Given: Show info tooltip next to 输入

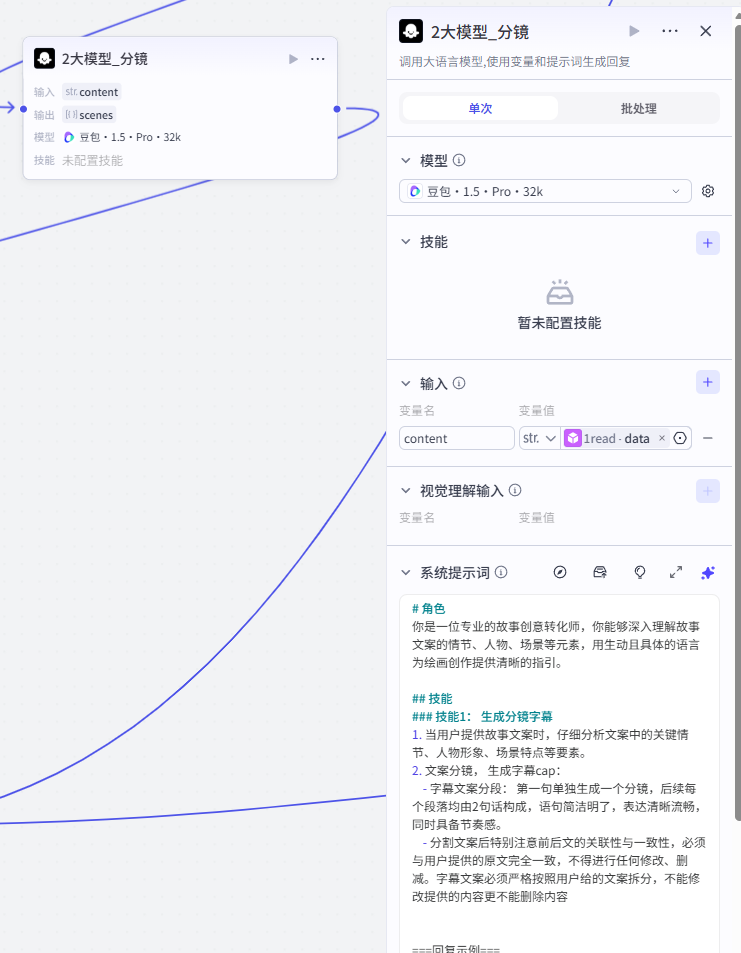Looking at the screenshot, I should pos(460,383).
